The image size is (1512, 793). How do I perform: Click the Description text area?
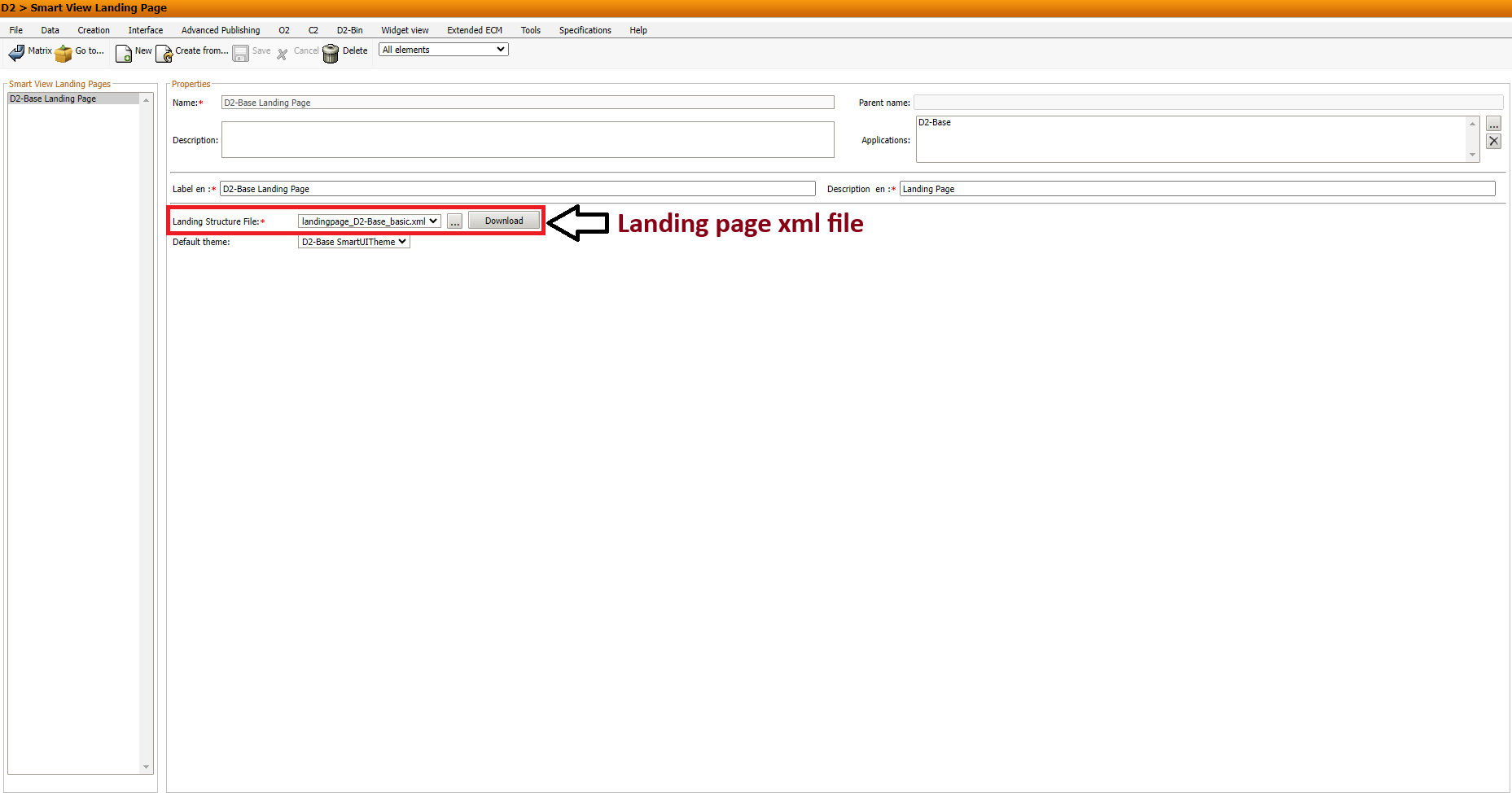(x=528, y=140)
